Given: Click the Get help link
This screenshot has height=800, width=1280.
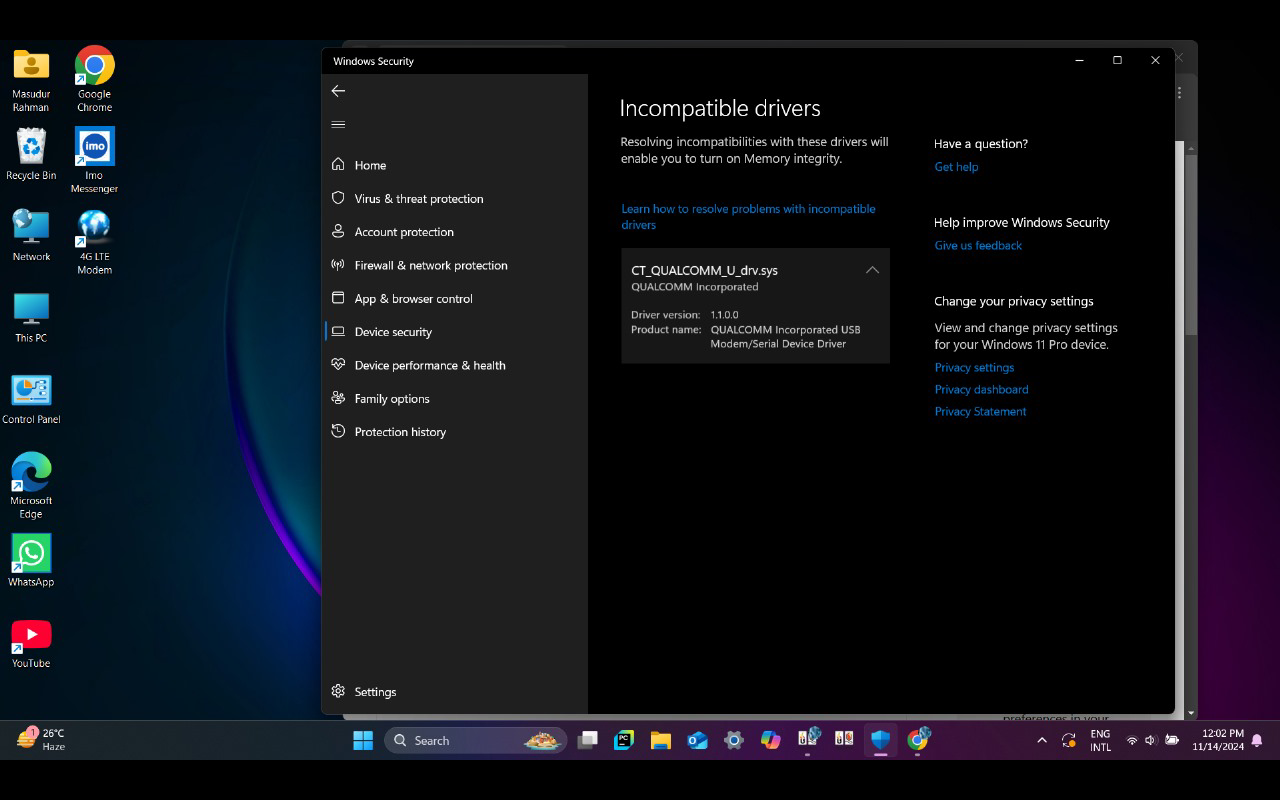Looking at the screenshot, I should [x=956, y=167].
